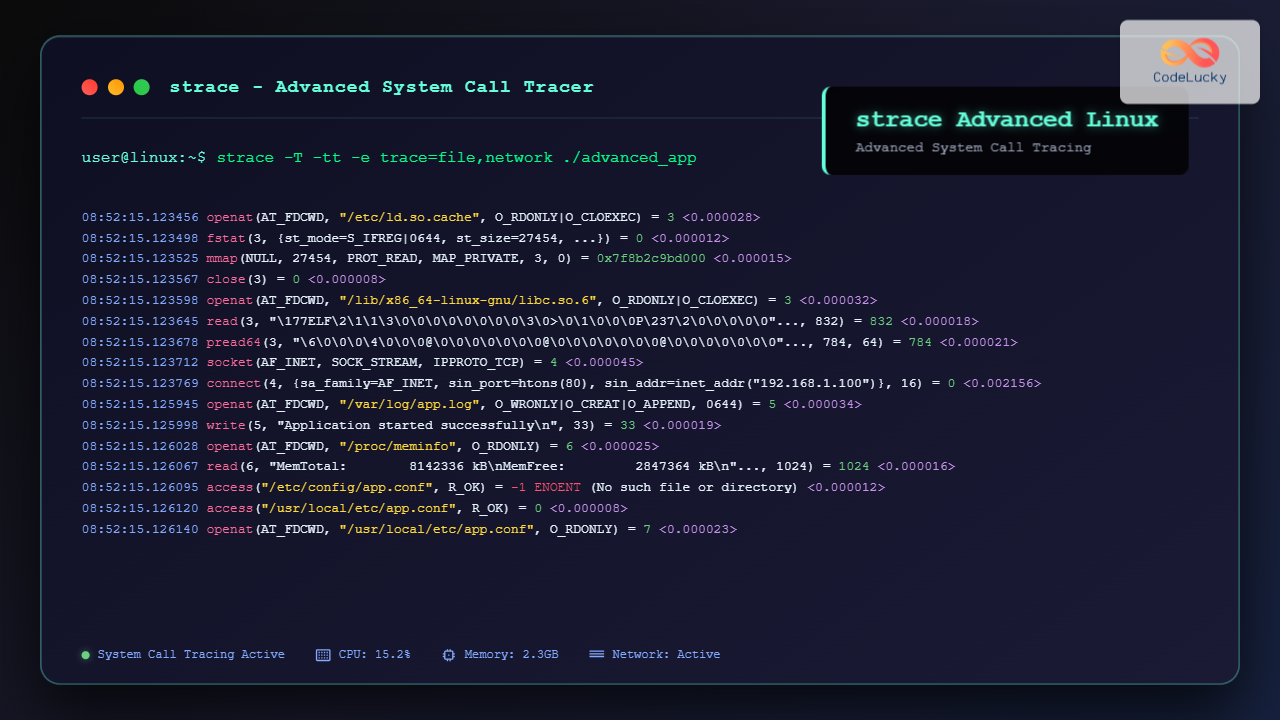Viewport: 1280px width, 720px height.
Task: Click the "CPU: 15.2%" status label
Action: (374, 655)
